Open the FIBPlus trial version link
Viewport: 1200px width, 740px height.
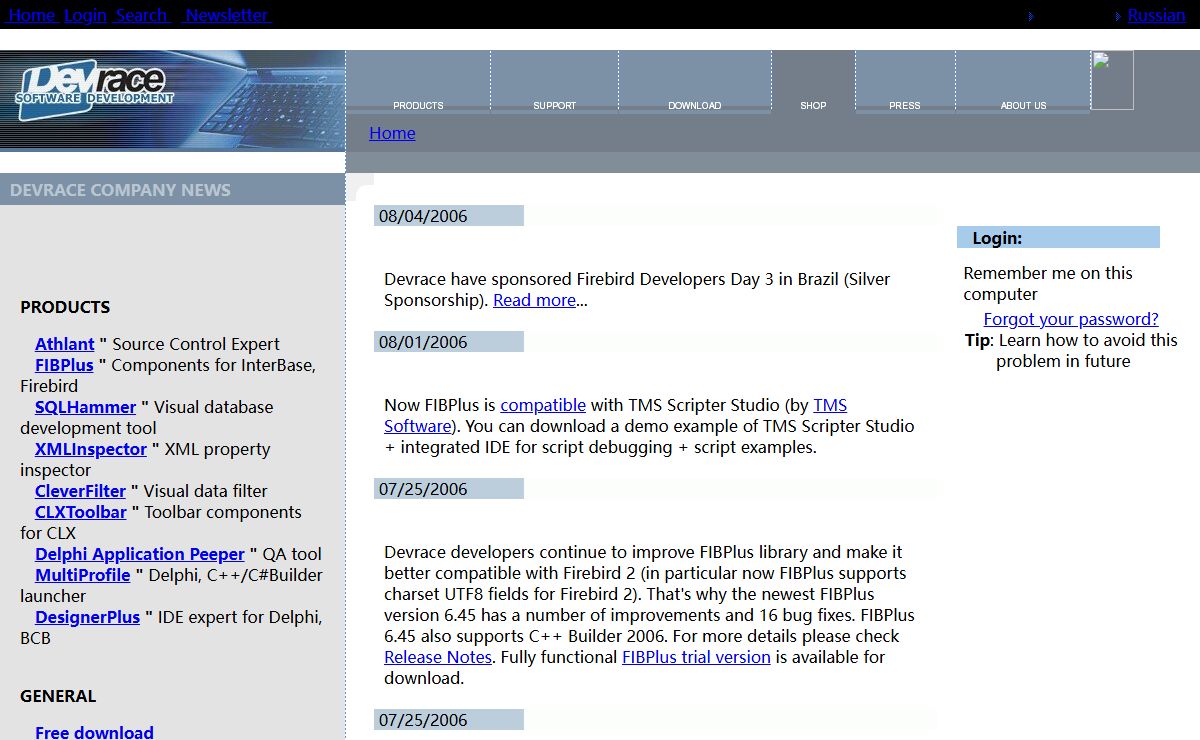point(696,657)
